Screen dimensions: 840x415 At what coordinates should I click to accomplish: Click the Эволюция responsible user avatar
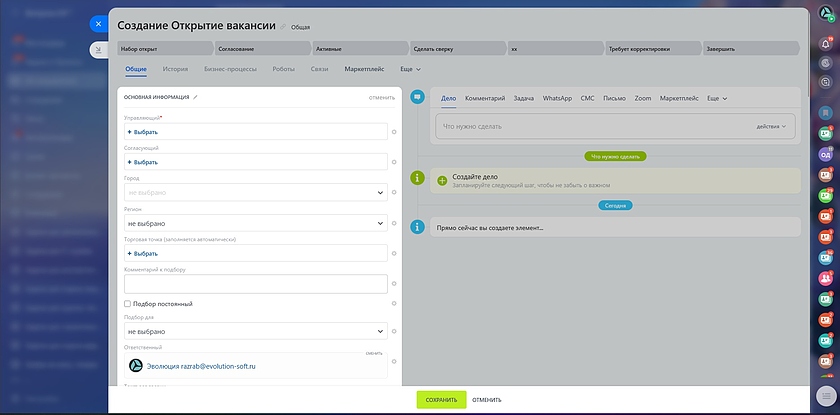tap(136, 366)
